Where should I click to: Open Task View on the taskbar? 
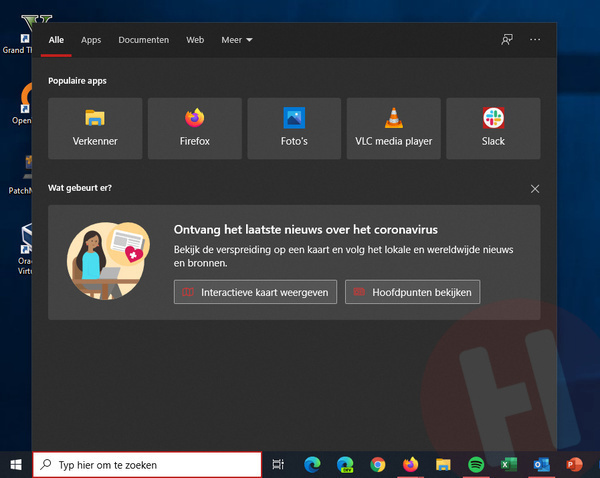click(278, 465)
